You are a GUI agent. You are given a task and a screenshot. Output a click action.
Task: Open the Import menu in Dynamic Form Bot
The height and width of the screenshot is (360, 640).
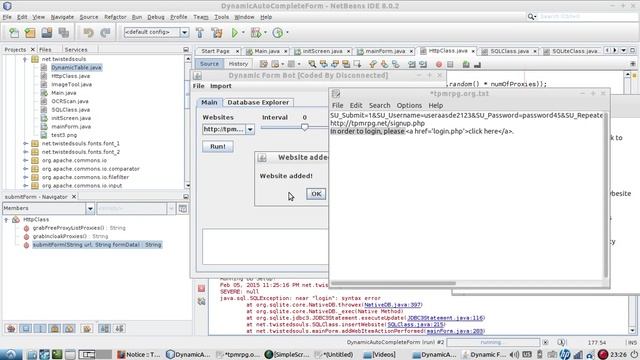[x=220, y=86]
